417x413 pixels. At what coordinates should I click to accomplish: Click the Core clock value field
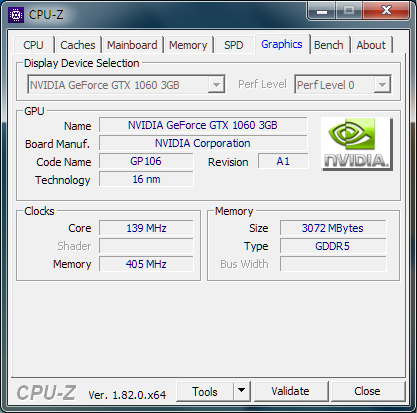click(x=146, y=228)
